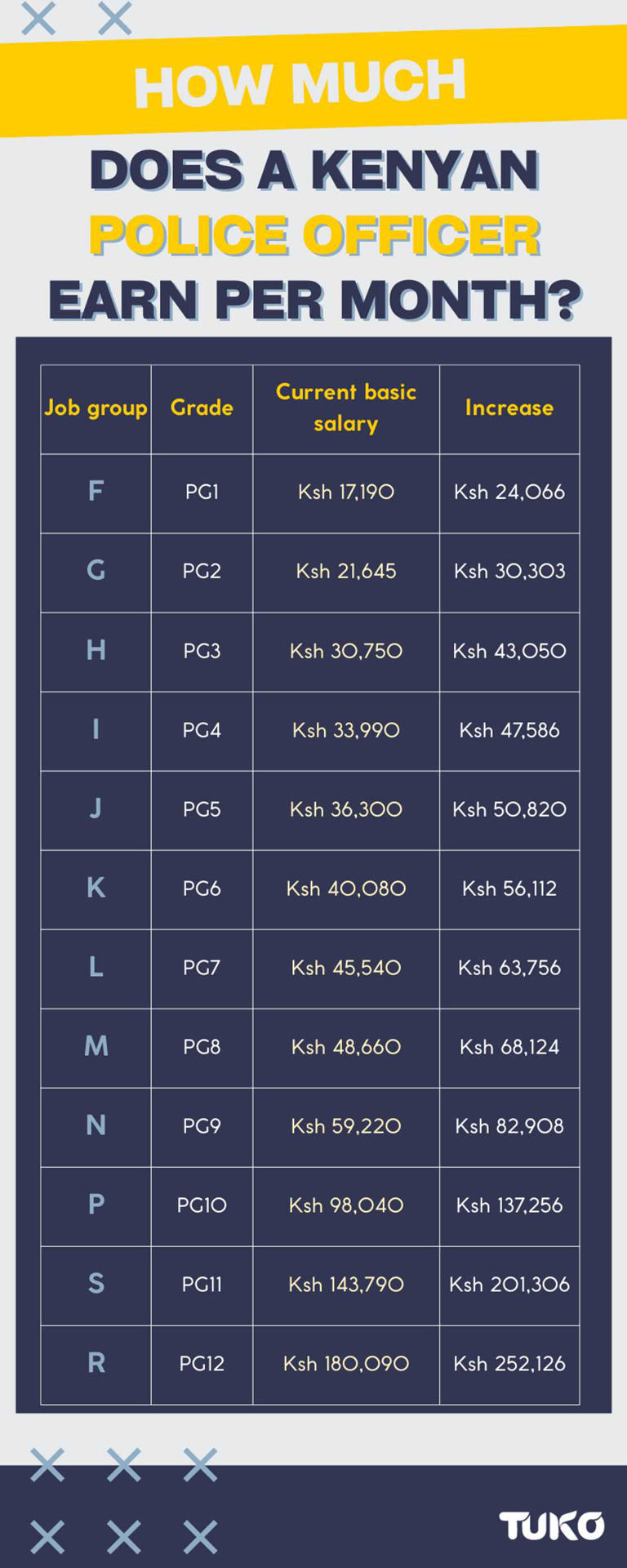Screen dimensions: 627x1568
Task: Click the PG10 grade cell
Action: (x=202, y=1205)
